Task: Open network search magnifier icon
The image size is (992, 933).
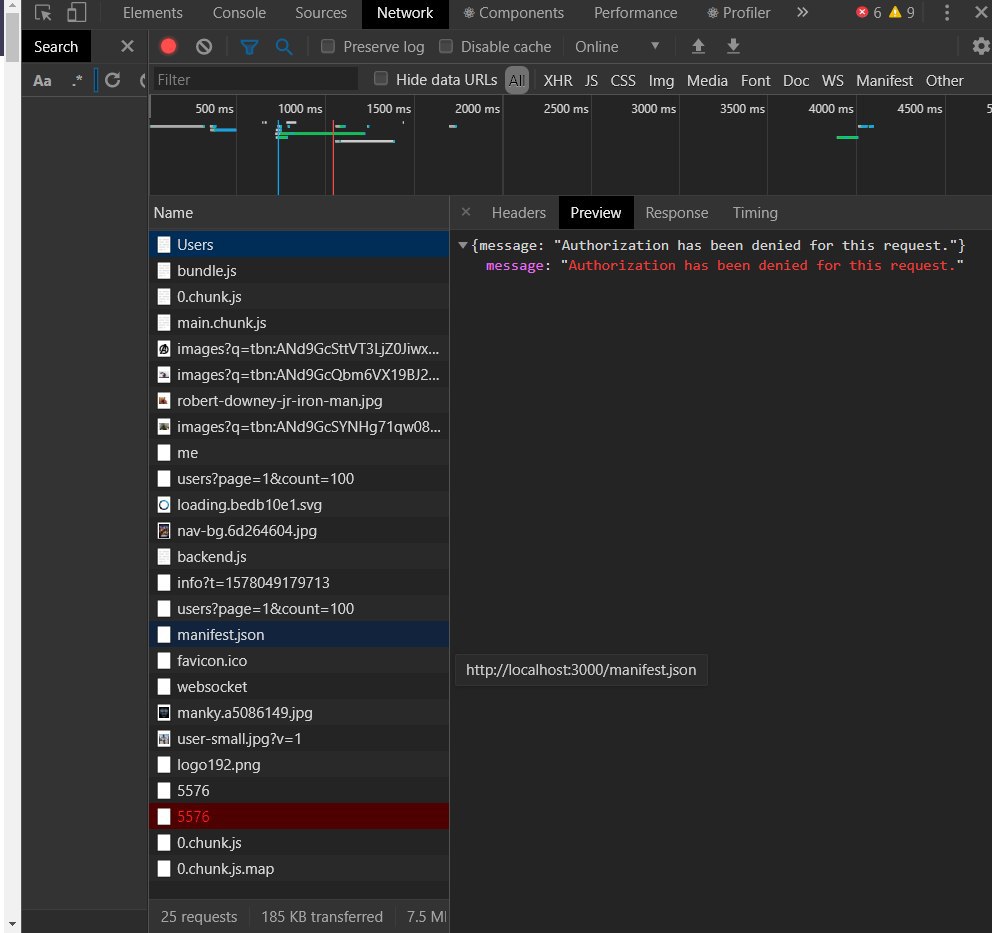Action: click(284, 46)
